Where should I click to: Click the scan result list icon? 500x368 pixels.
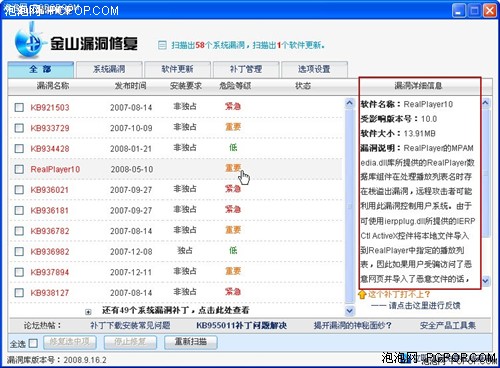tap(162, 45)
